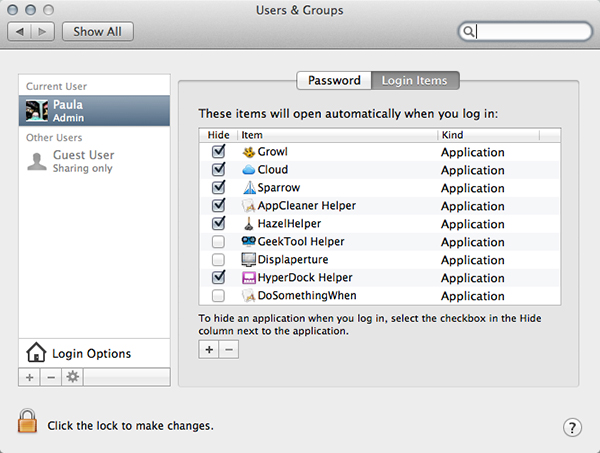
Task: Go back with the left arrow button
Action: pos(19,31)
